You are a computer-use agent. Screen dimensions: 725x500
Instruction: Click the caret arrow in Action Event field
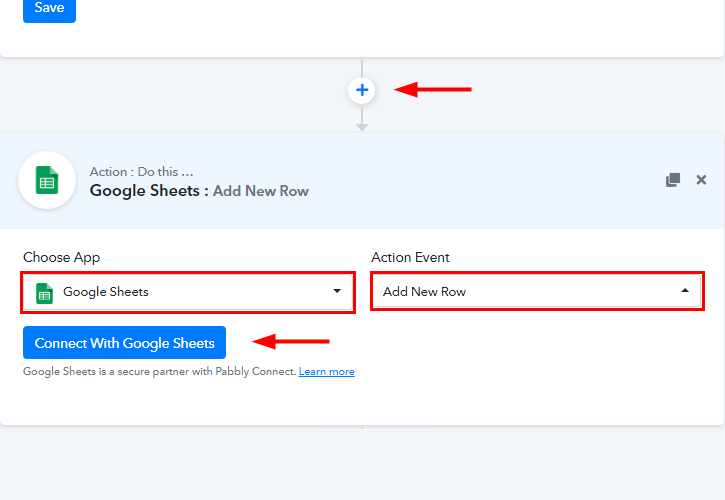685,290
